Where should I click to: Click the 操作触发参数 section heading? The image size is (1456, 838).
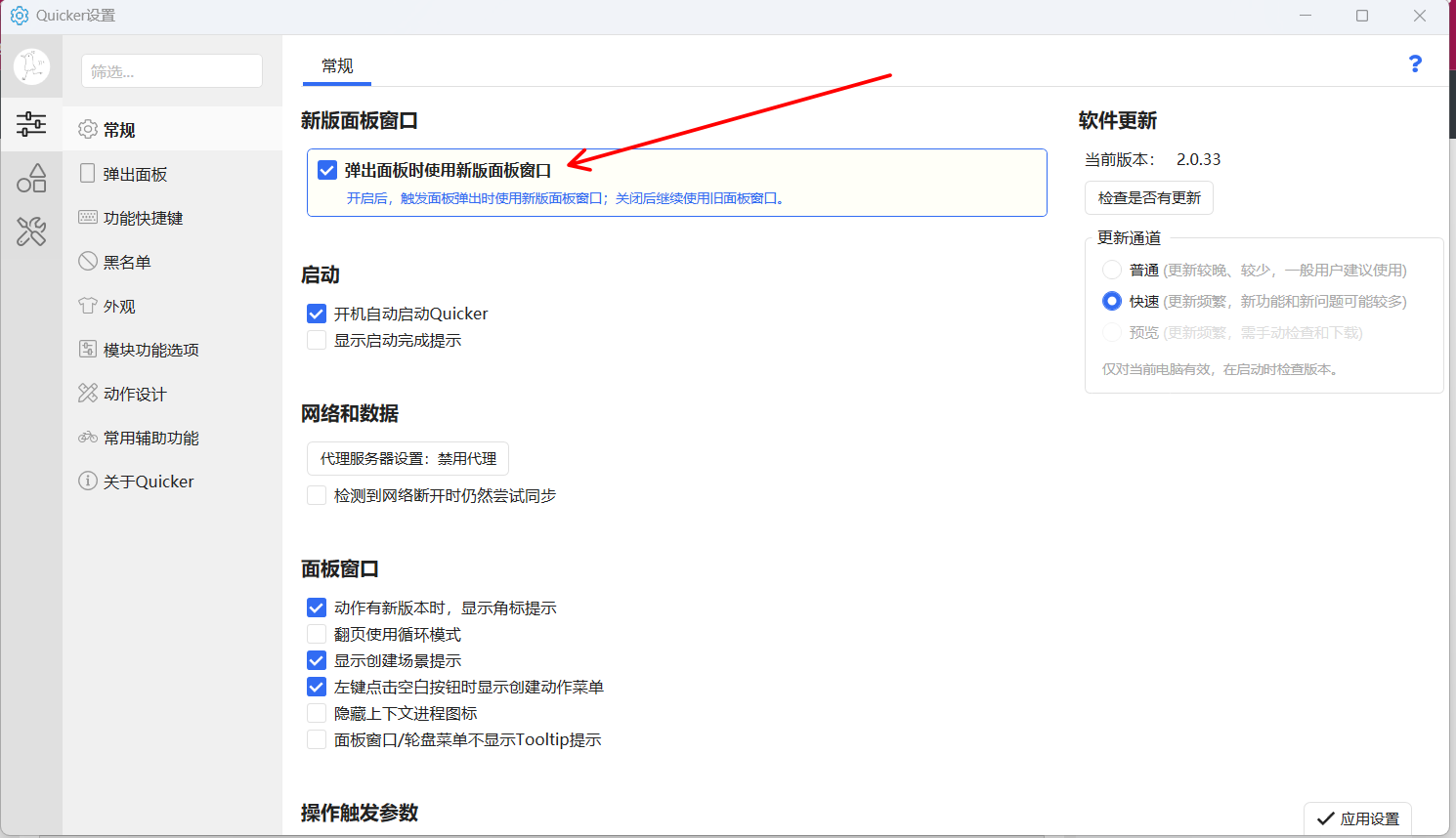360,813
